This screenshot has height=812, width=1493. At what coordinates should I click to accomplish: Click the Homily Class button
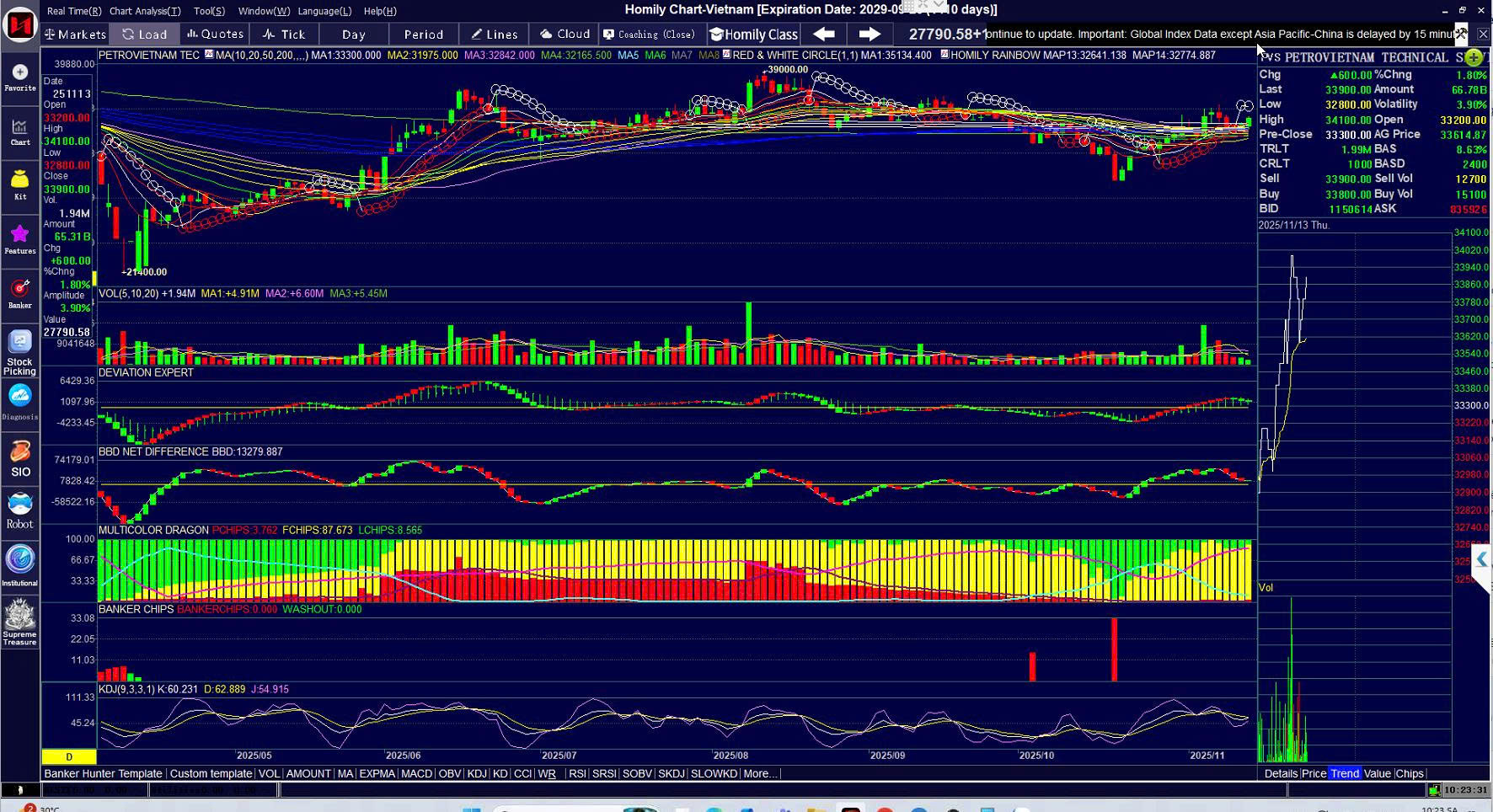pos(754,35)
